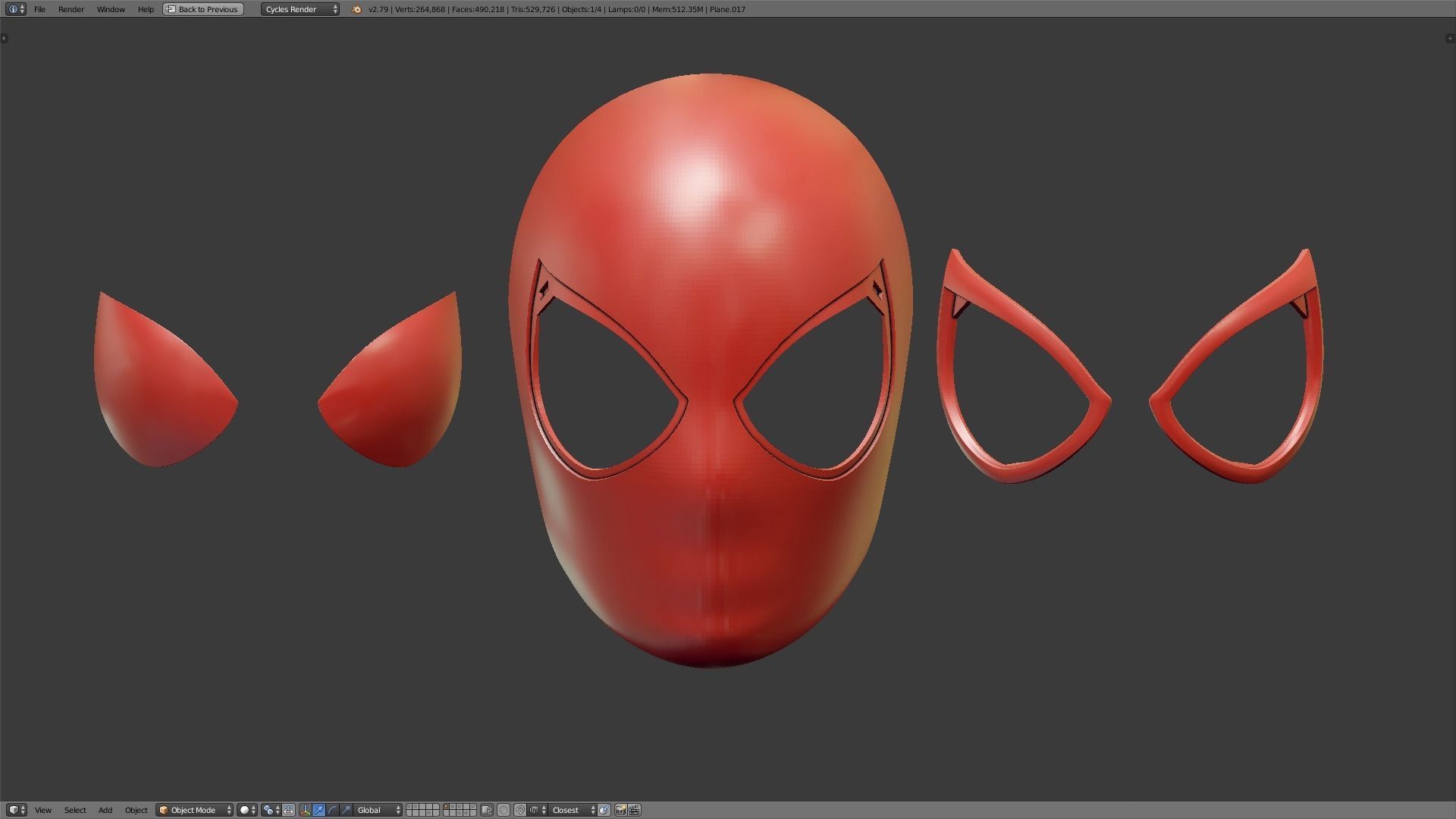Open the snap element type selector
1456x819 pixels.
tap(537, 810)
